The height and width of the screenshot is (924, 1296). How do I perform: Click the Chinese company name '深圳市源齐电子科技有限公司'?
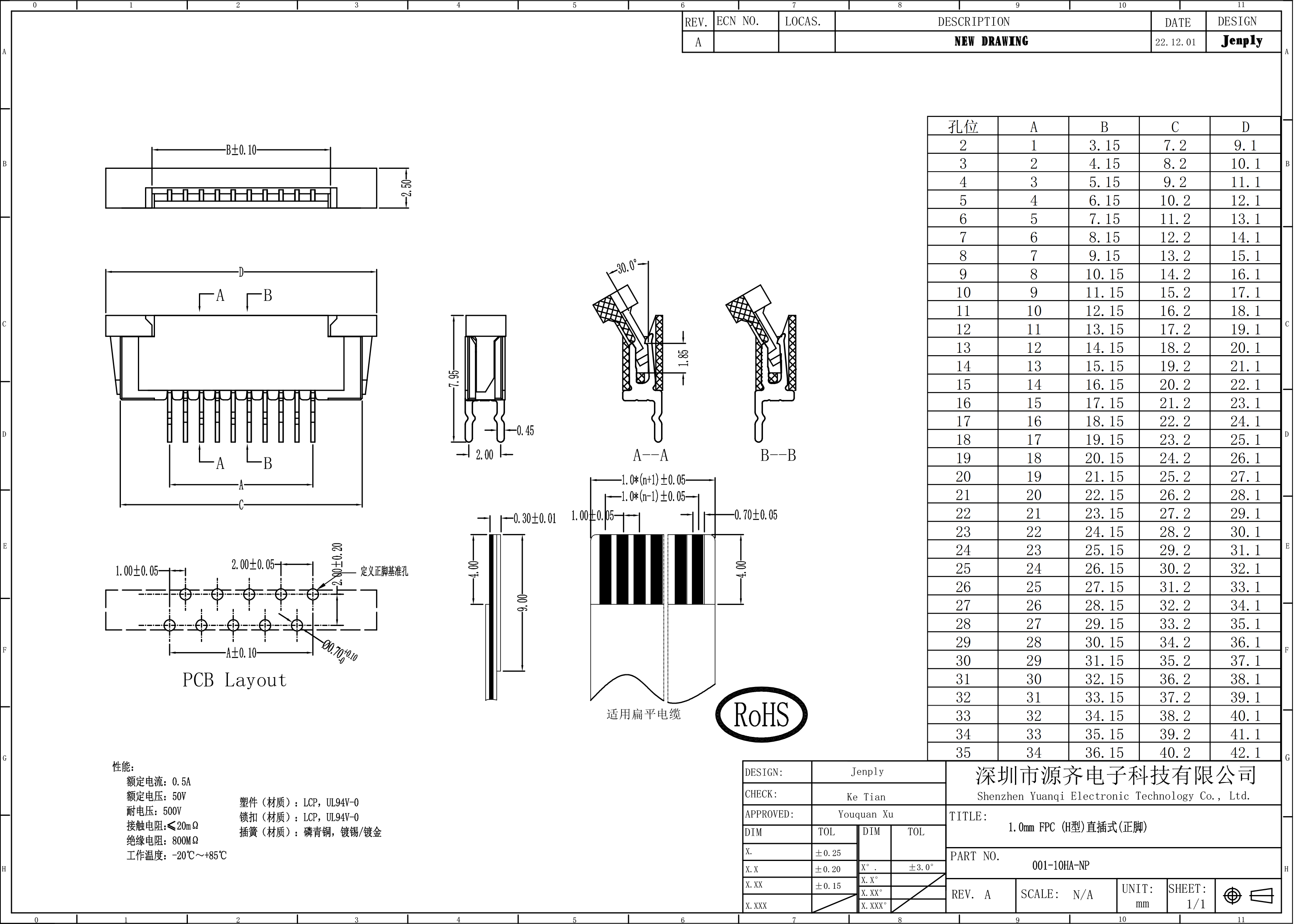pyautogui.click(x=1116, y=775)
